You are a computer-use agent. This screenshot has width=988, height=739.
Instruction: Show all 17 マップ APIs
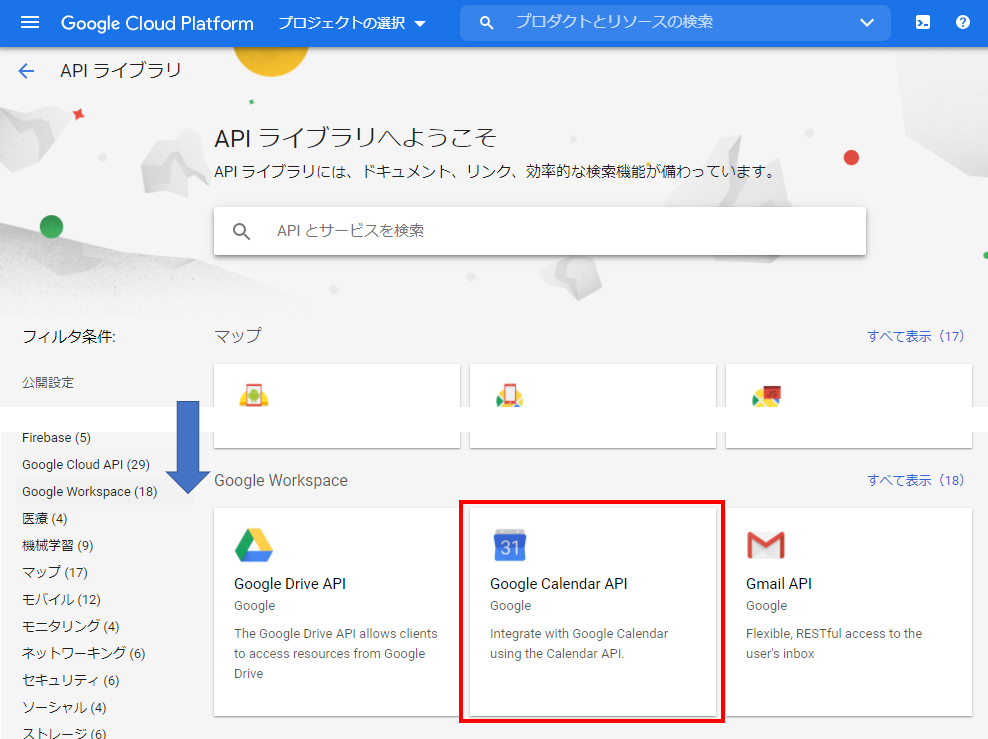pos(915,336)
